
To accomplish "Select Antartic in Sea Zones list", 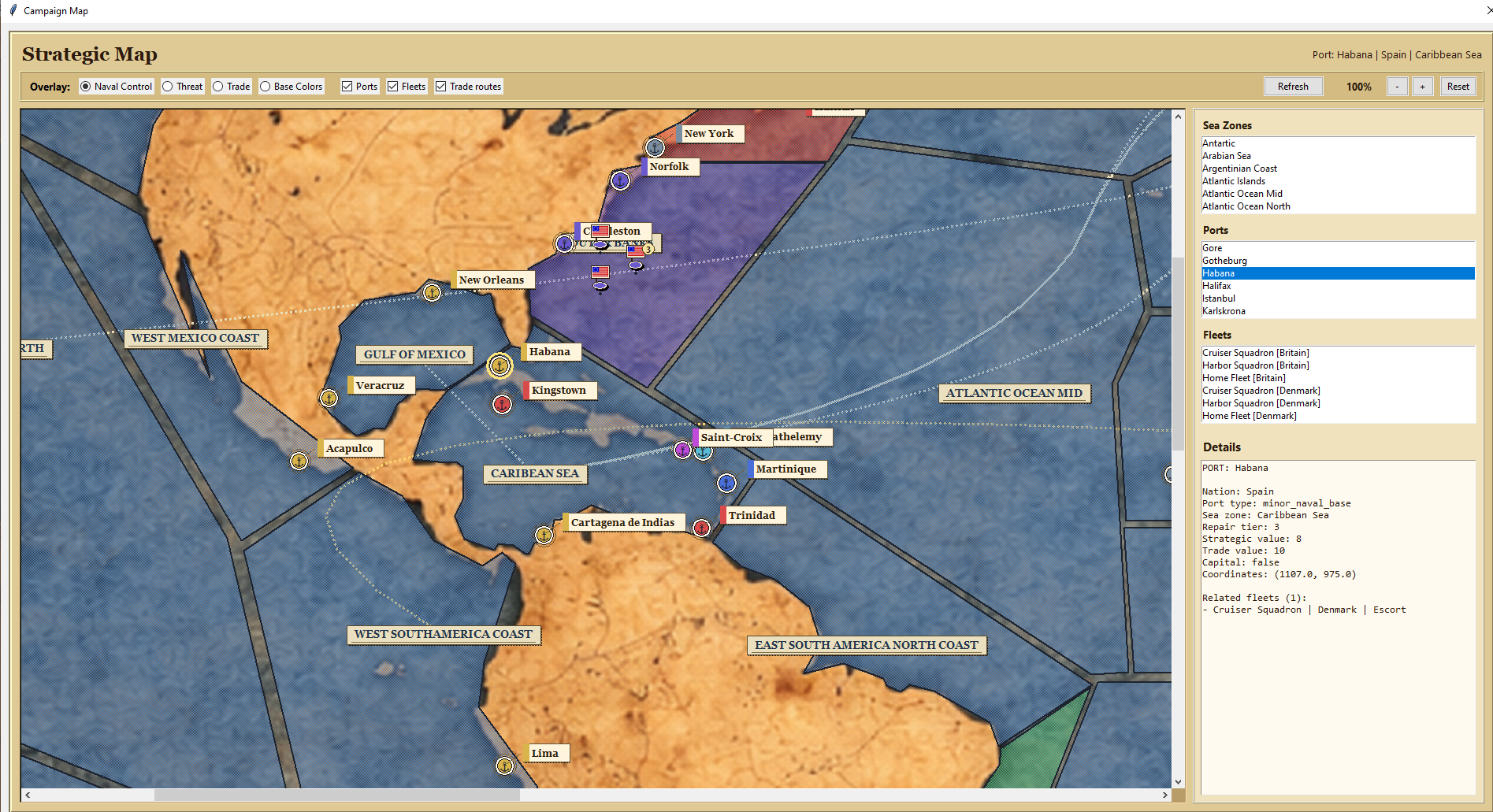I will [x=1338, y=143].
